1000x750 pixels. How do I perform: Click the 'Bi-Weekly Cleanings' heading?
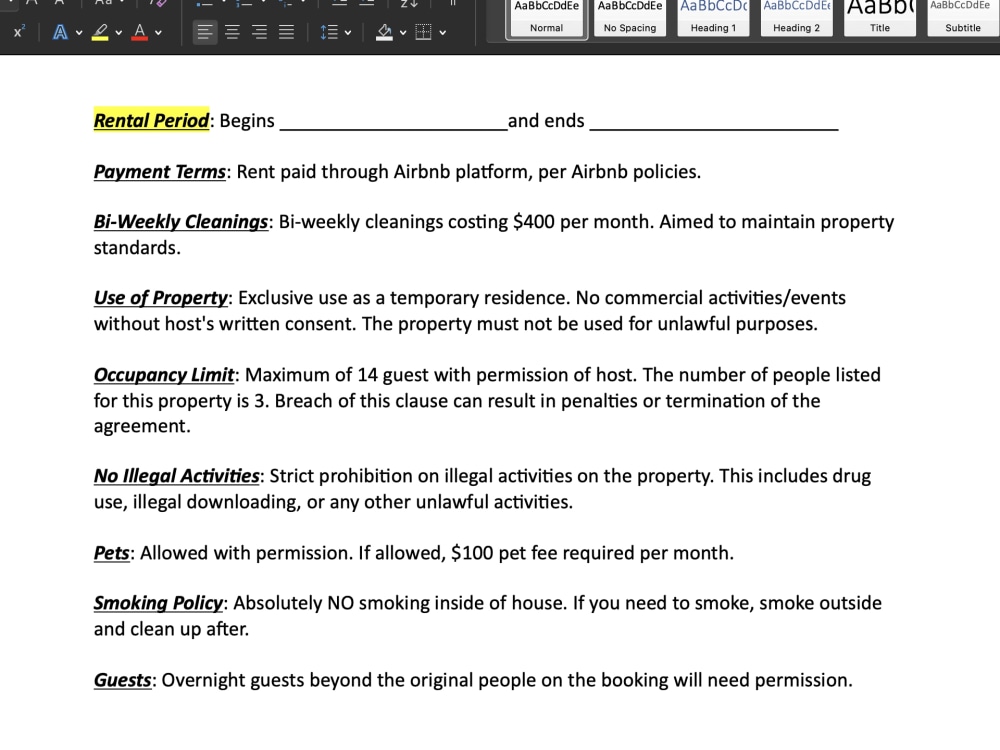tap(180, 222)
